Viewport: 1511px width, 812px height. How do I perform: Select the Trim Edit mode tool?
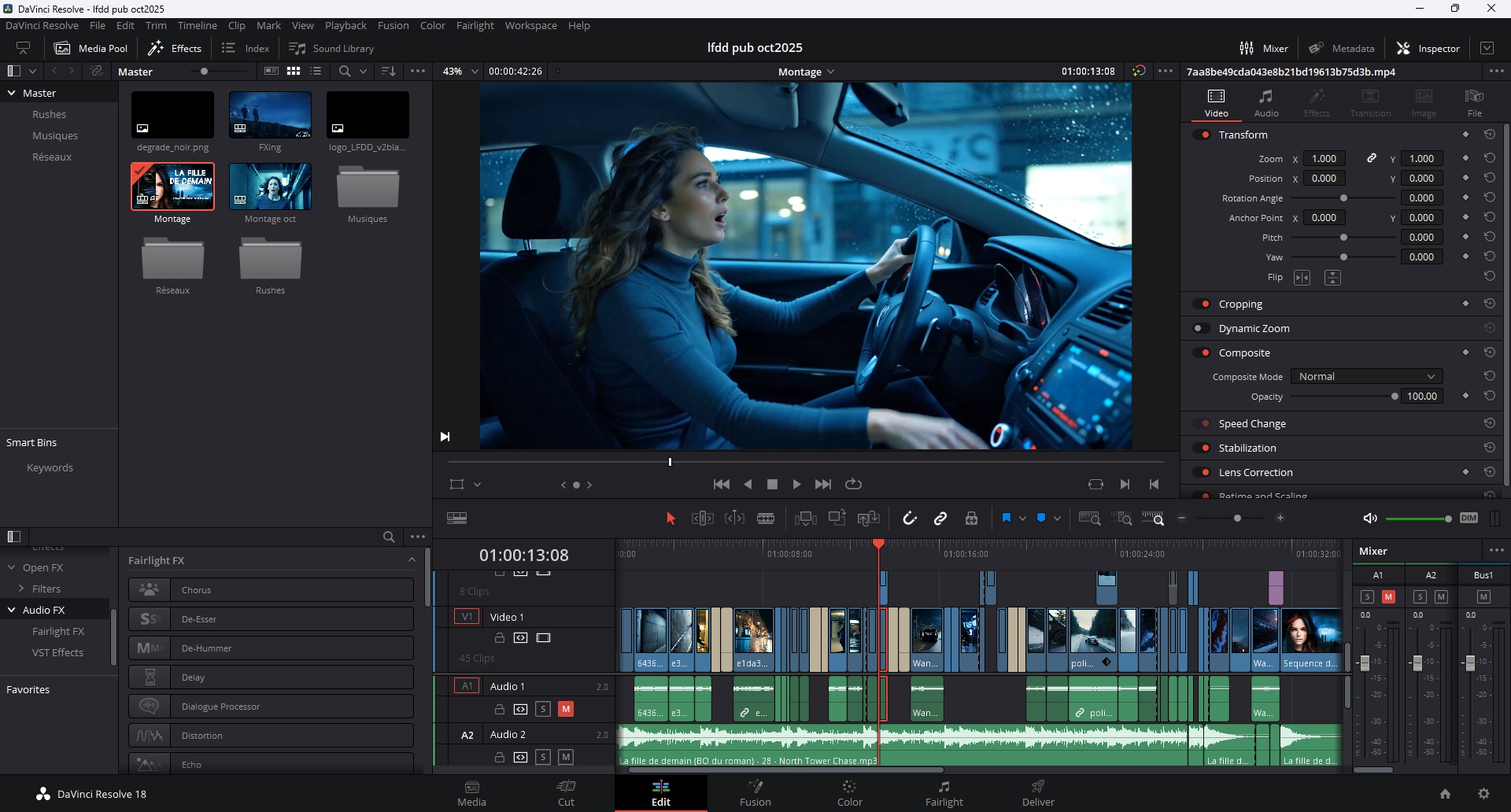pos(702,519)
